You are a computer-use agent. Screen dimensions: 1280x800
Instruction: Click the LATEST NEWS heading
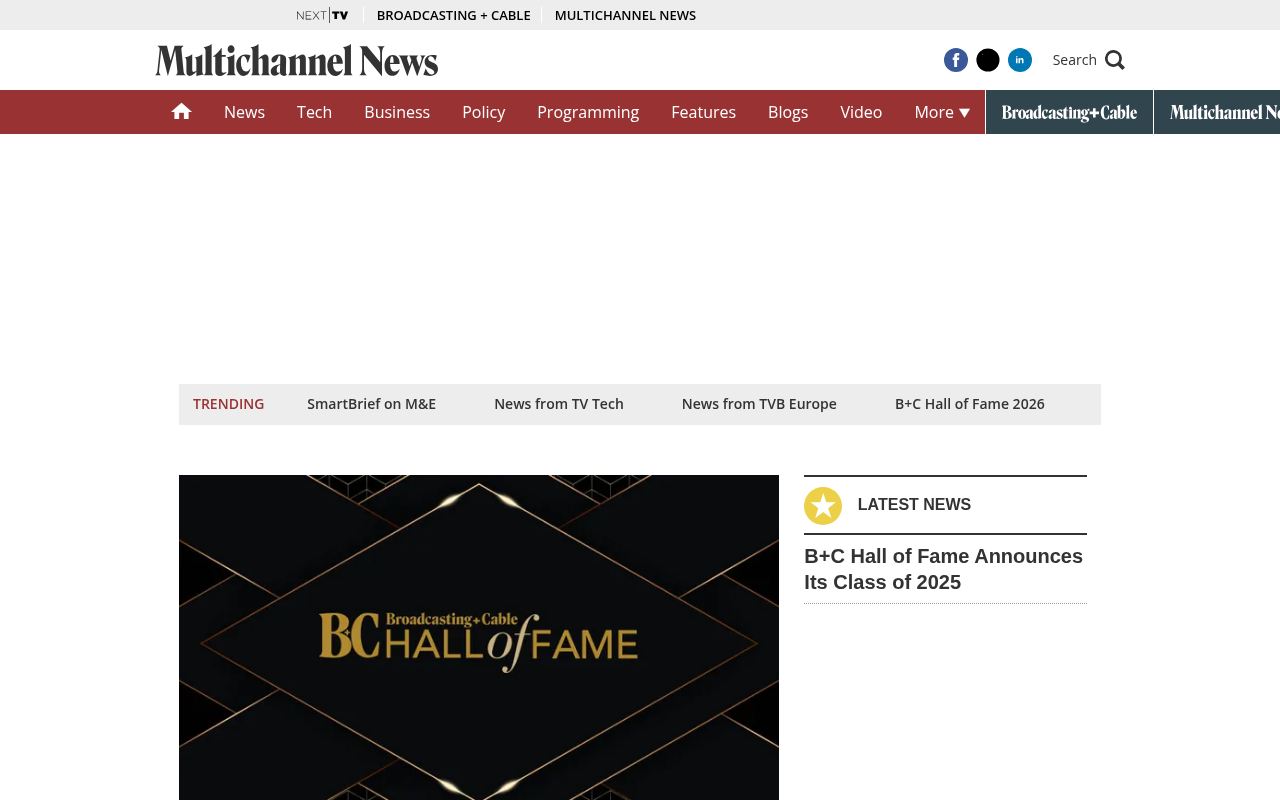(914, 505)
